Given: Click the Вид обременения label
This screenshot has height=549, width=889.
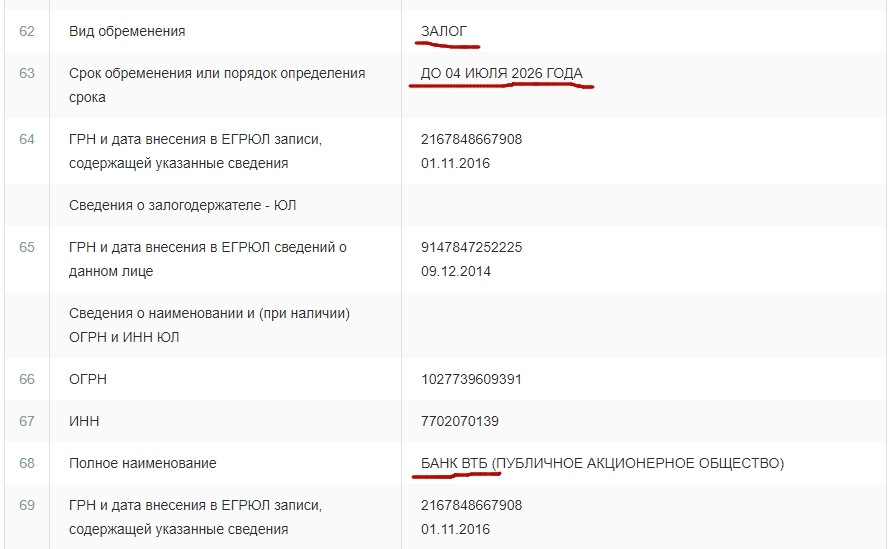Looking at the screenshot, I should click(127, 31).
